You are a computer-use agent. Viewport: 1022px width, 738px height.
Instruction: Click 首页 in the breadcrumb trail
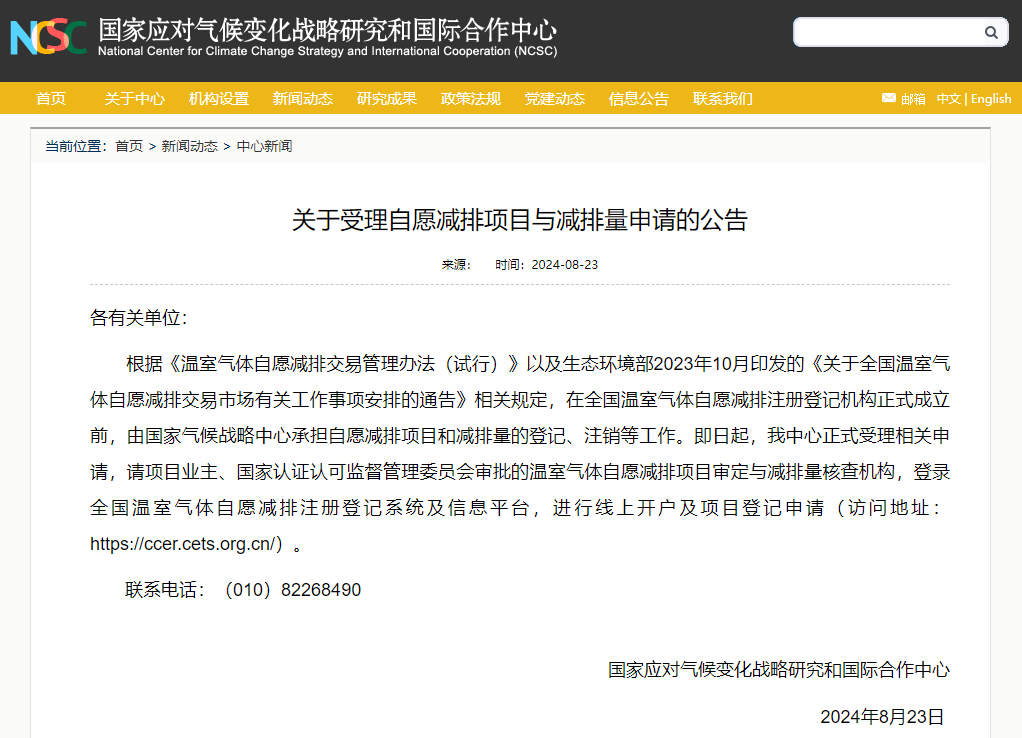point(128,145)
